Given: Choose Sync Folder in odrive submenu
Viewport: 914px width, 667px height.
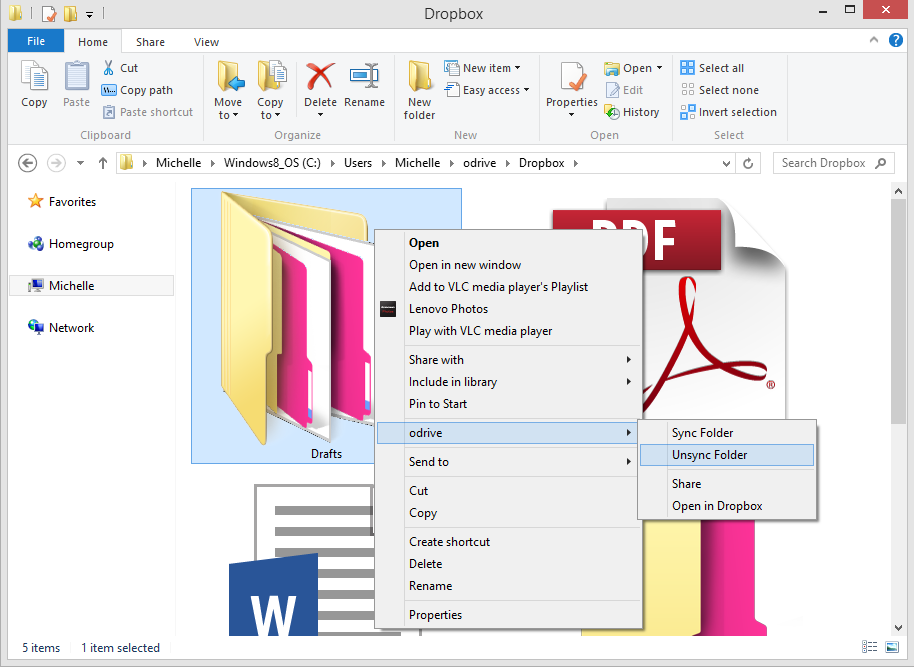Looking at the screenshot, I should coord(727,433).
